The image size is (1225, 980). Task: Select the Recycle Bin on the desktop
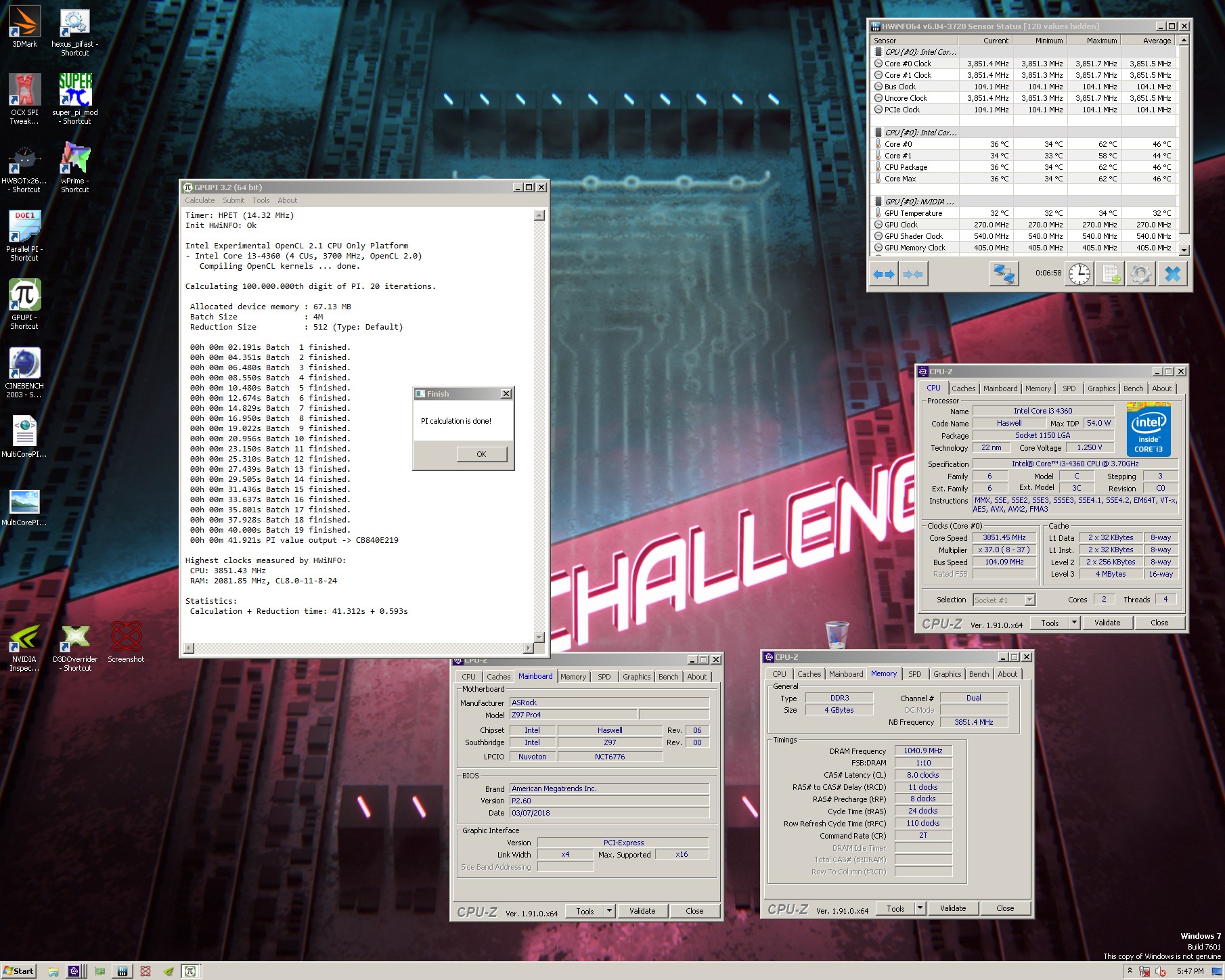tap(837, 635)
